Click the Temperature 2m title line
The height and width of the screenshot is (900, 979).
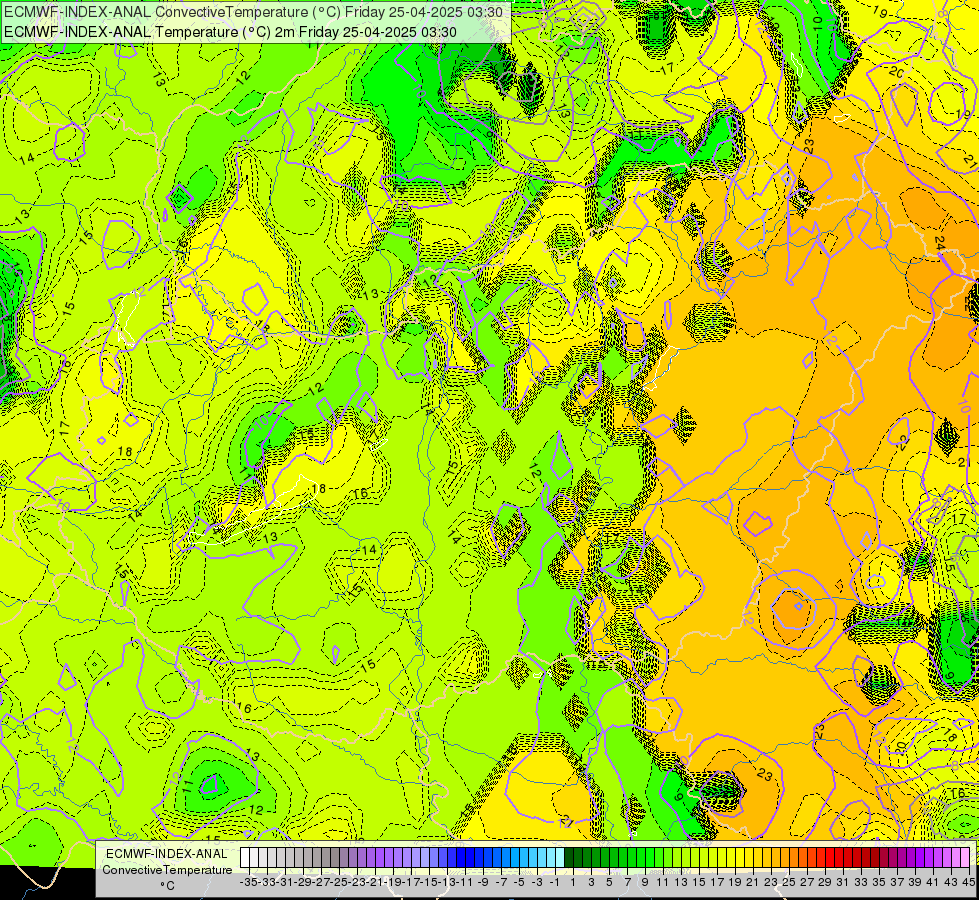230,32
